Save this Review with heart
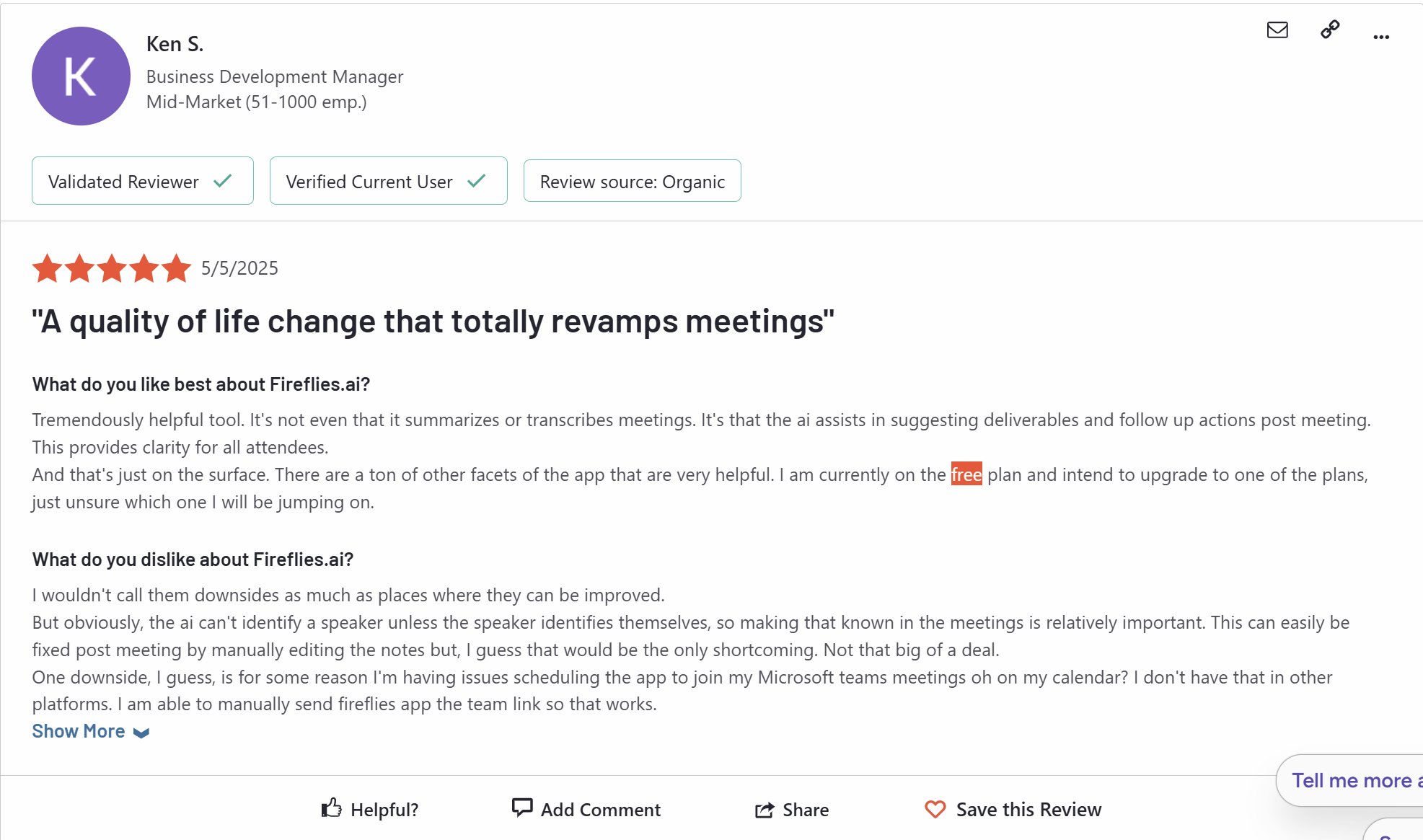Viewport: 1423px width, 840px height. coord(1013,809)
